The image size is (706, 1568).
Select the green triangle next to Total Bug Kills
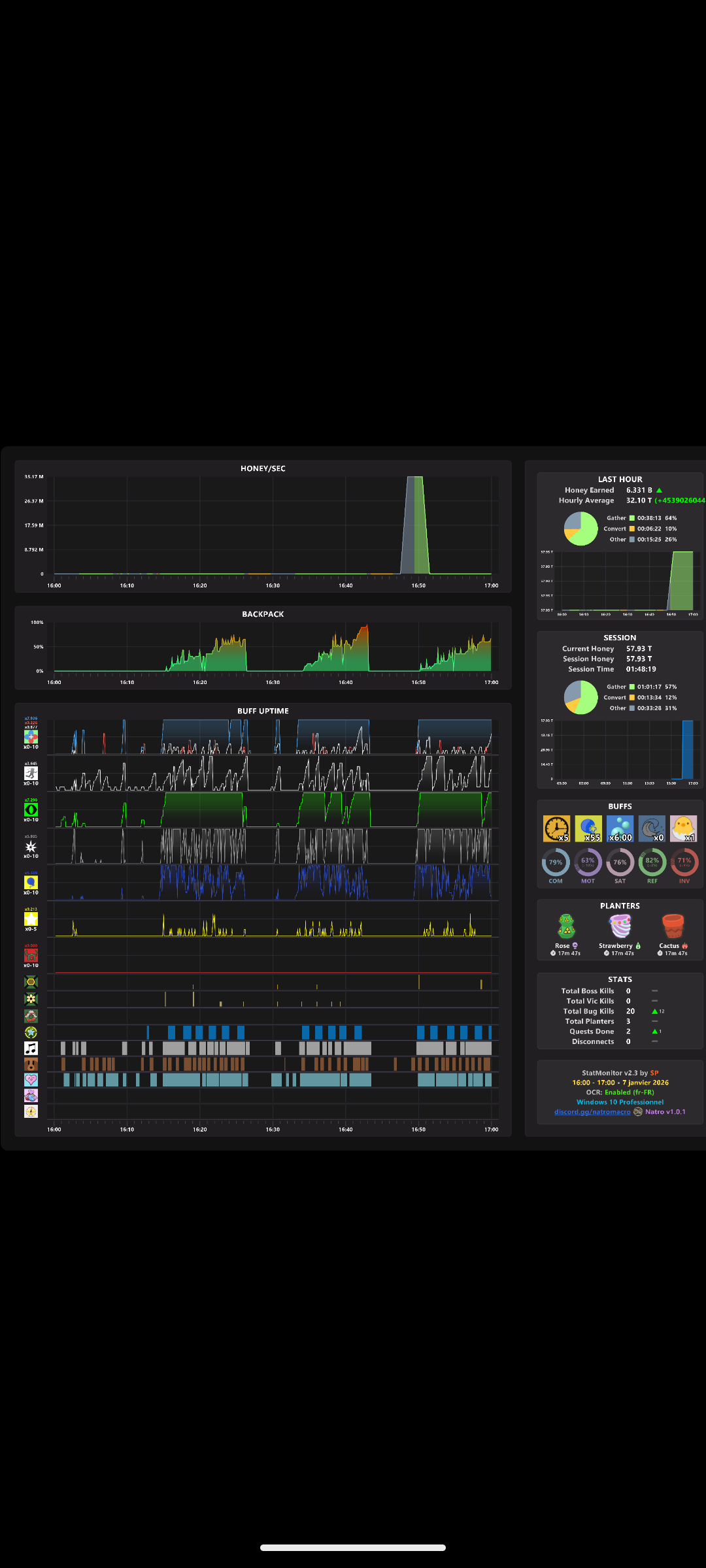(x=654, y=1011)
